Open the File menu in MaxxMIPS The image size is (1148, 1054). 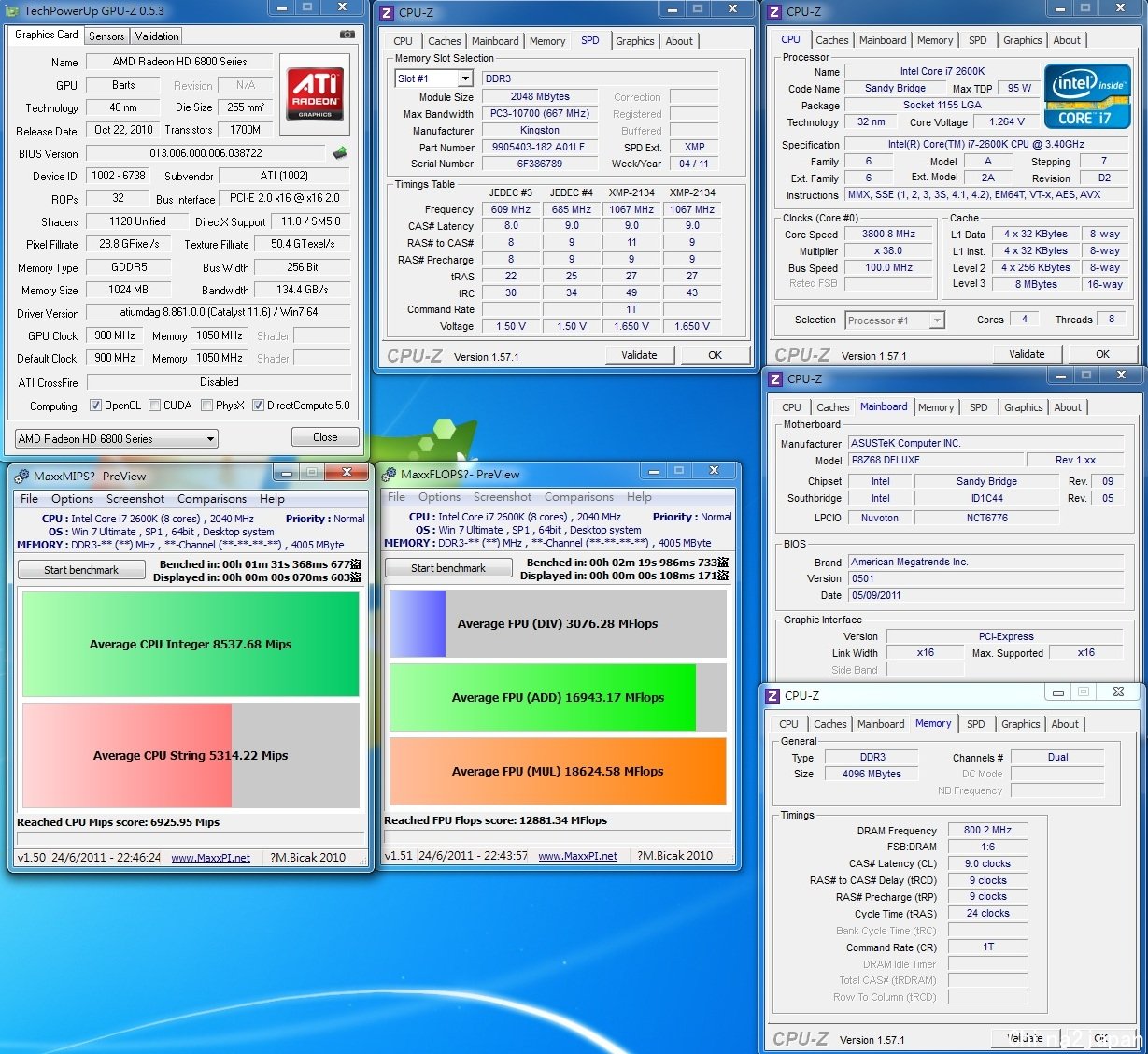coord(30,499)
